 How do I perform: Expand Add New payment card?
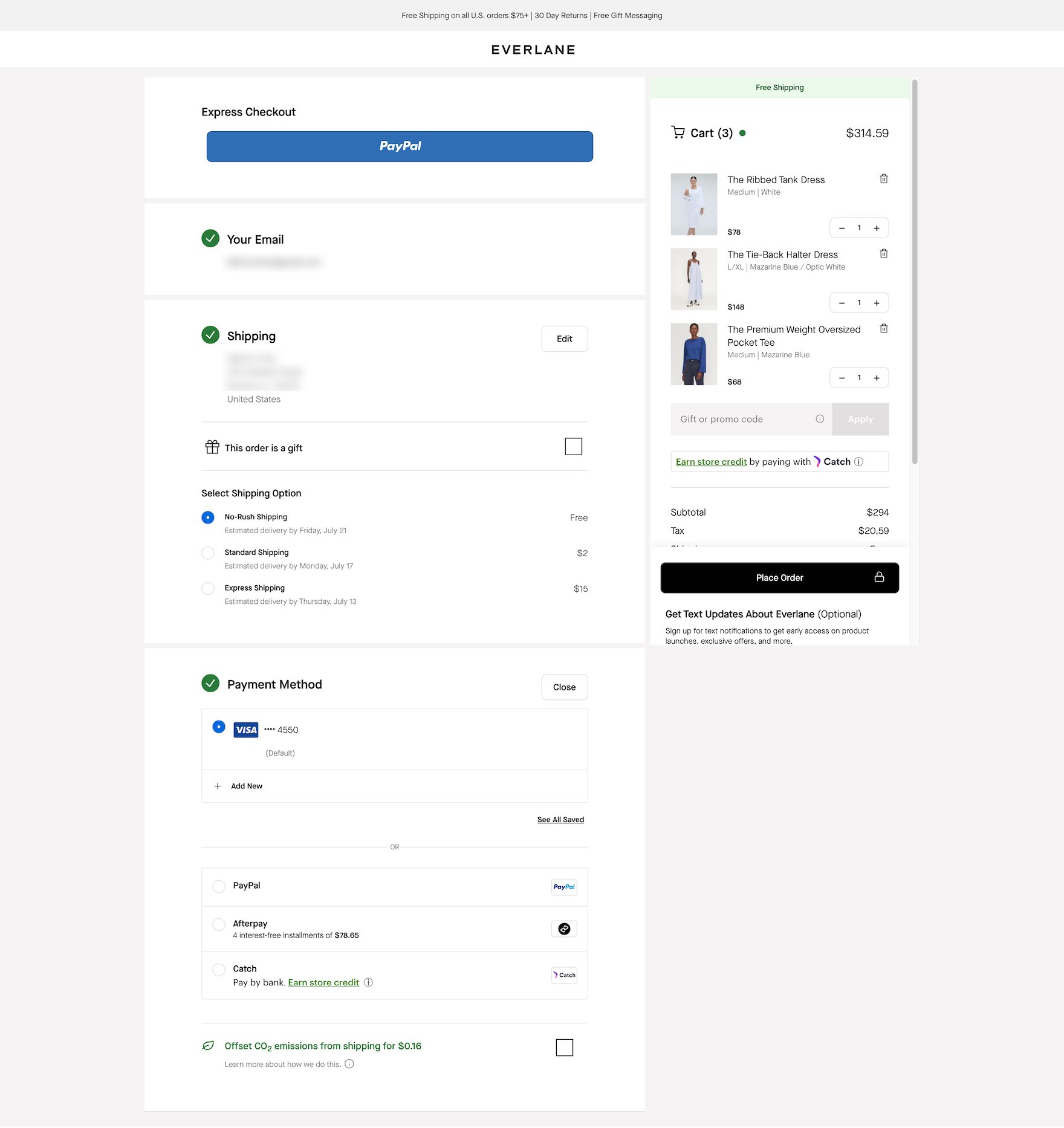246,786
